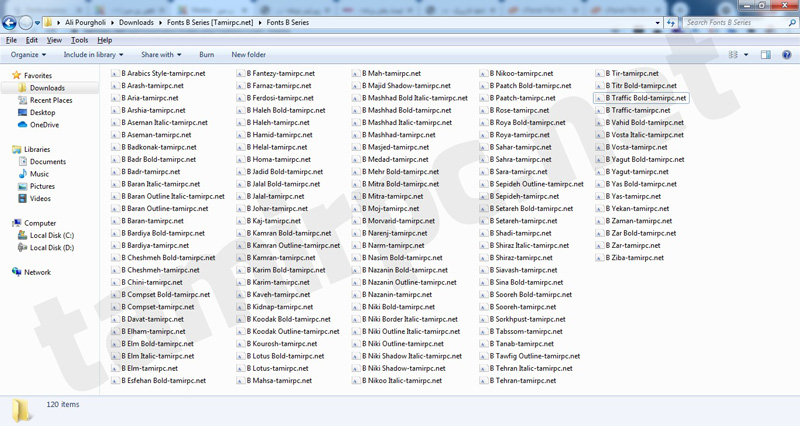Select the B Arabics Style-tamirpc.net font file
This screenshot has width=800, height=426.
(163, 74)
